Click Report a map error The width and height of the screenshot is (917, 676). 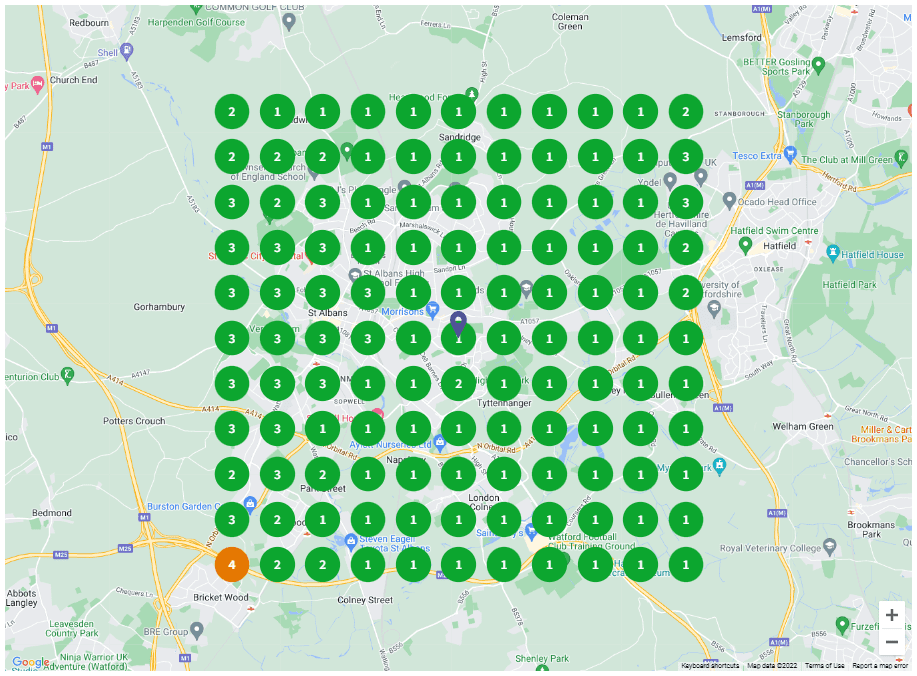(x=880, y=665)
